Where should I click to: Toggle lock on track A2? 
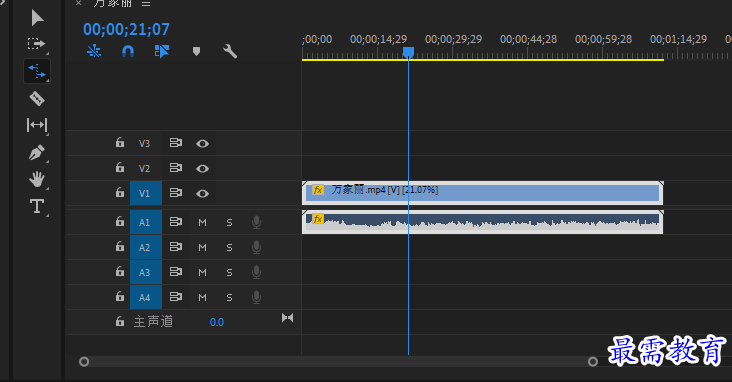[x=120, y=246]
